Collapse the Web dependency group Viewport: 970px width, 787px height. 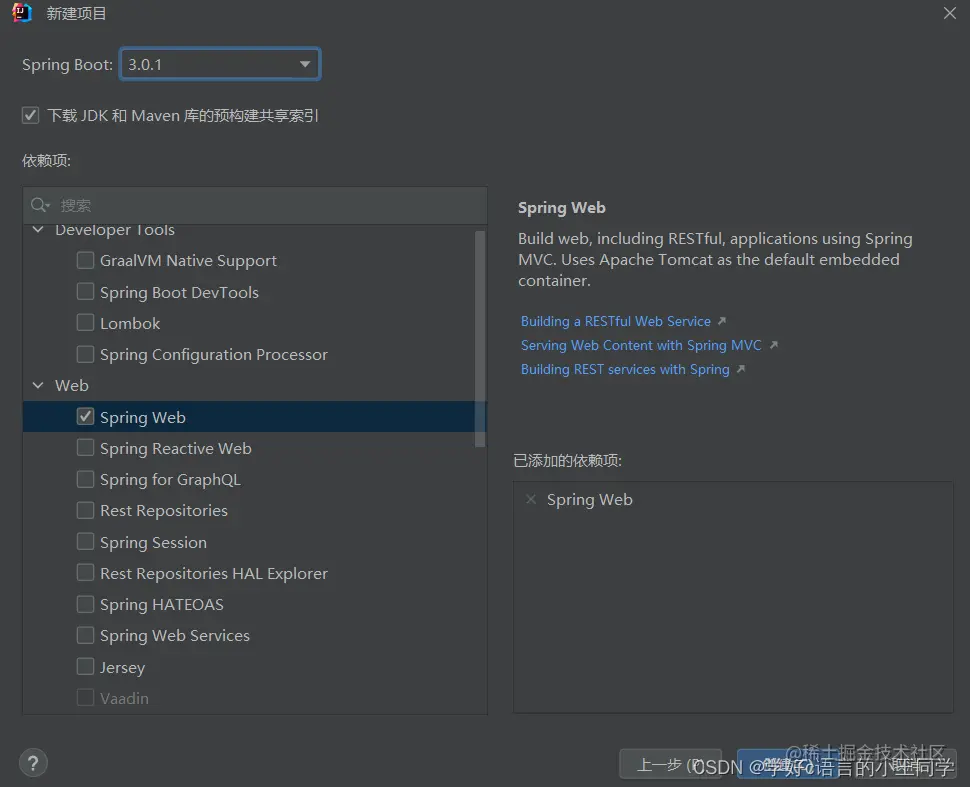tap(38, 385)
